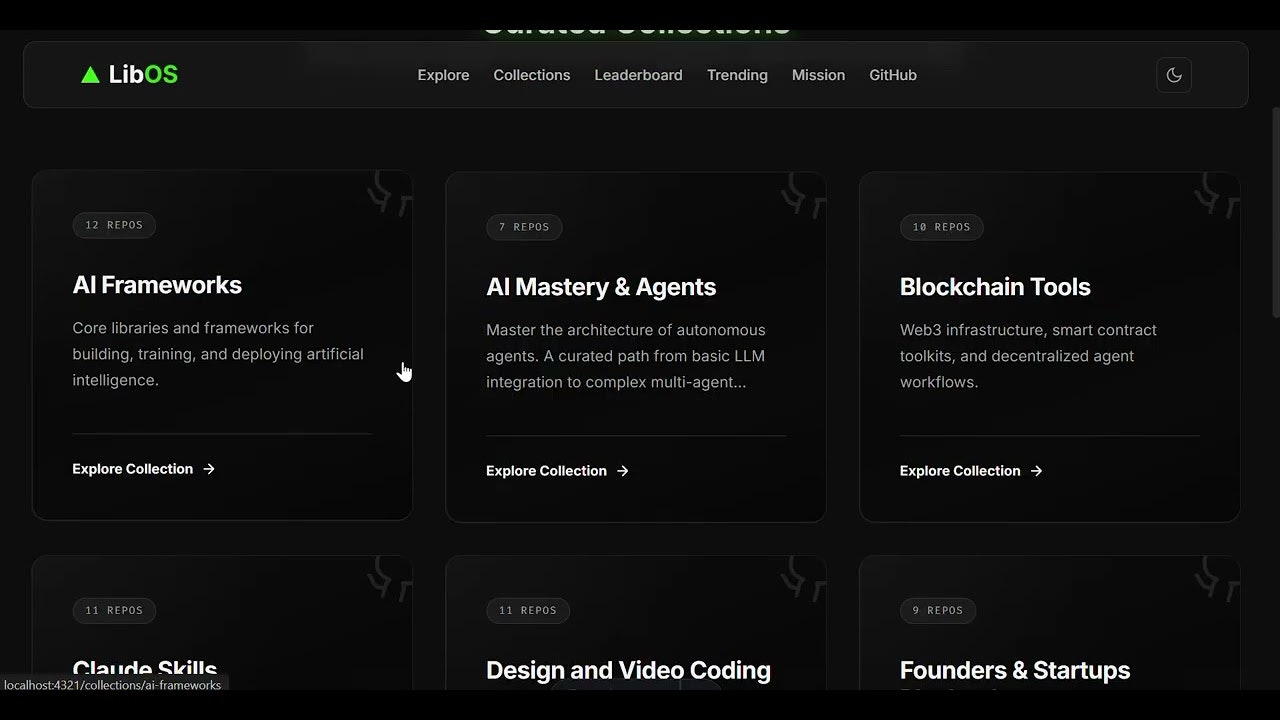Open the Trending nav item
1280x720 pixels.
[x=737, y=75]
